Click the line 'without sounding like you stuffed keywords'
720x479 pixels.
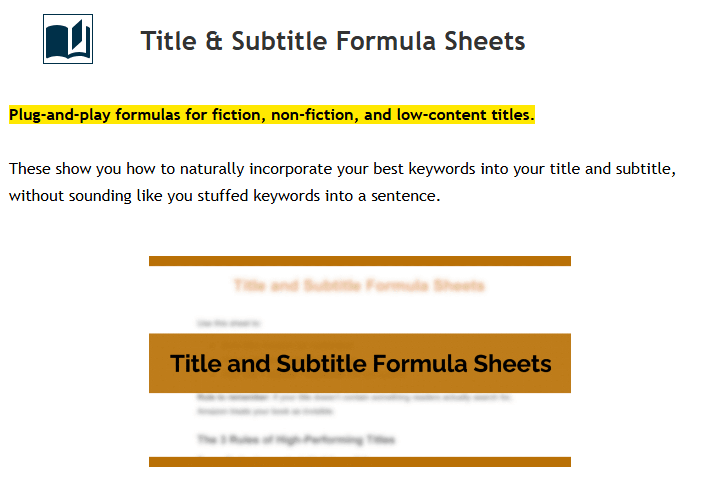tap(224, 195)
